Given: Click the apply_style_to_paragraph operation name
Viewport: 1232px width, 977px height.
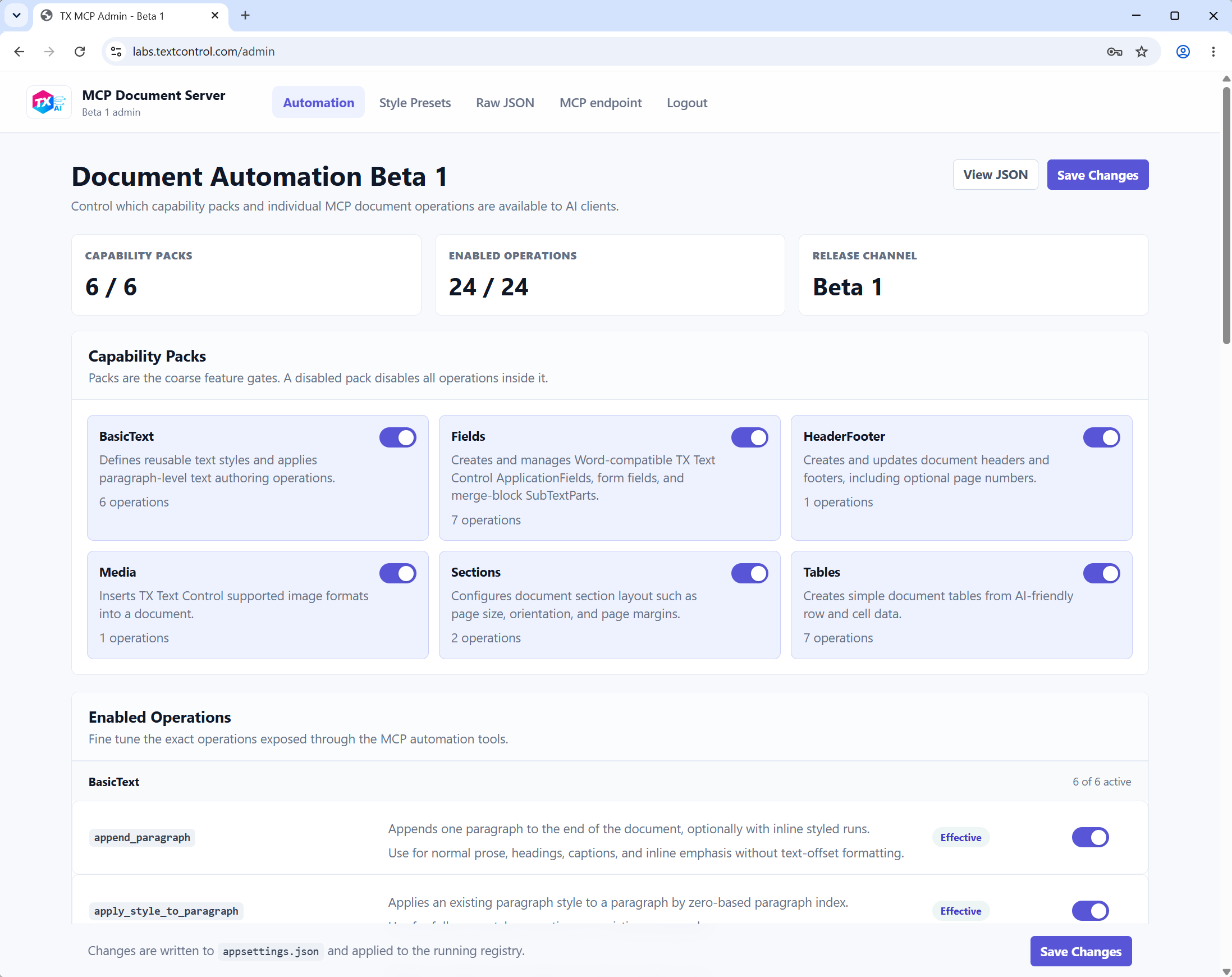Looking at the screenshot, I should [166, 911].
